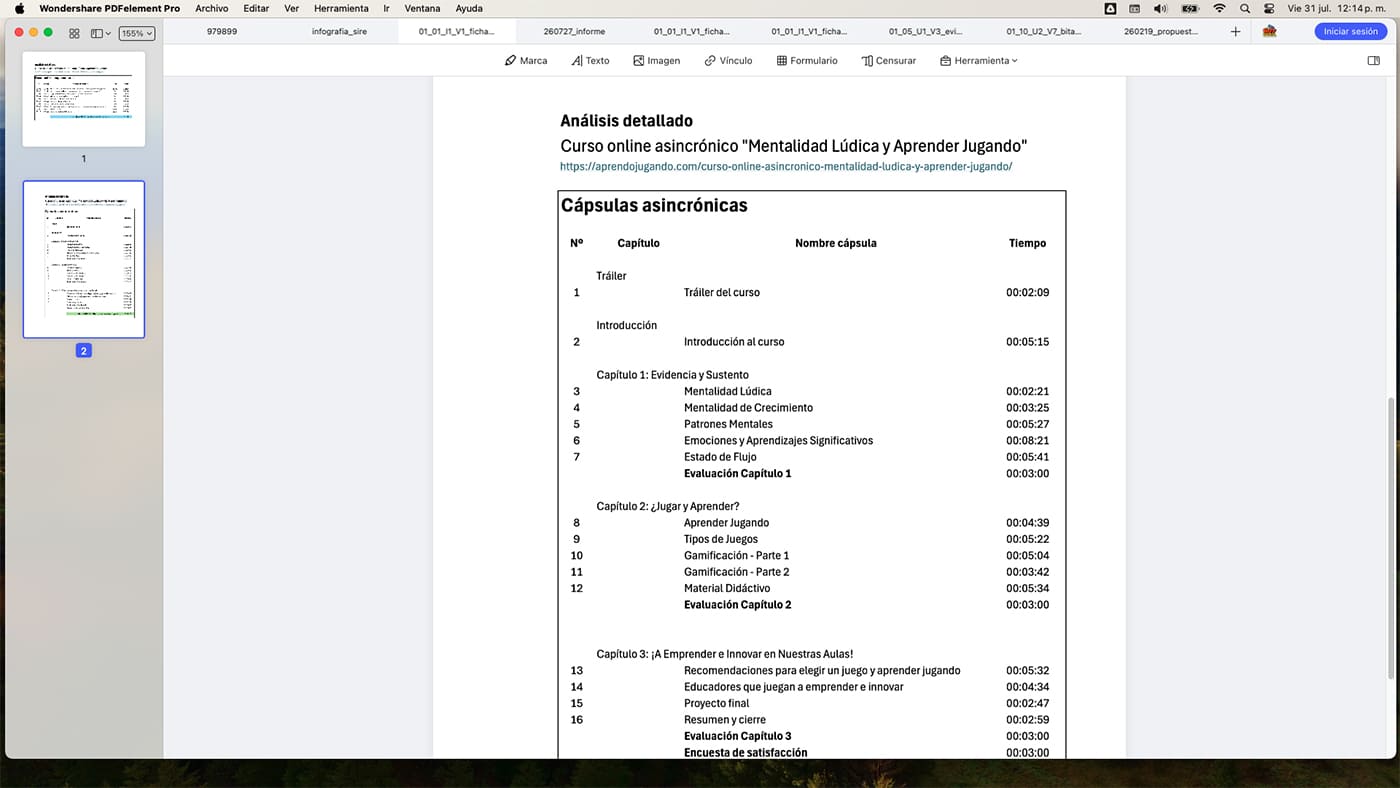
Task: Click the Google Drive menu bar icon
Action: (x=1111, y=8)
